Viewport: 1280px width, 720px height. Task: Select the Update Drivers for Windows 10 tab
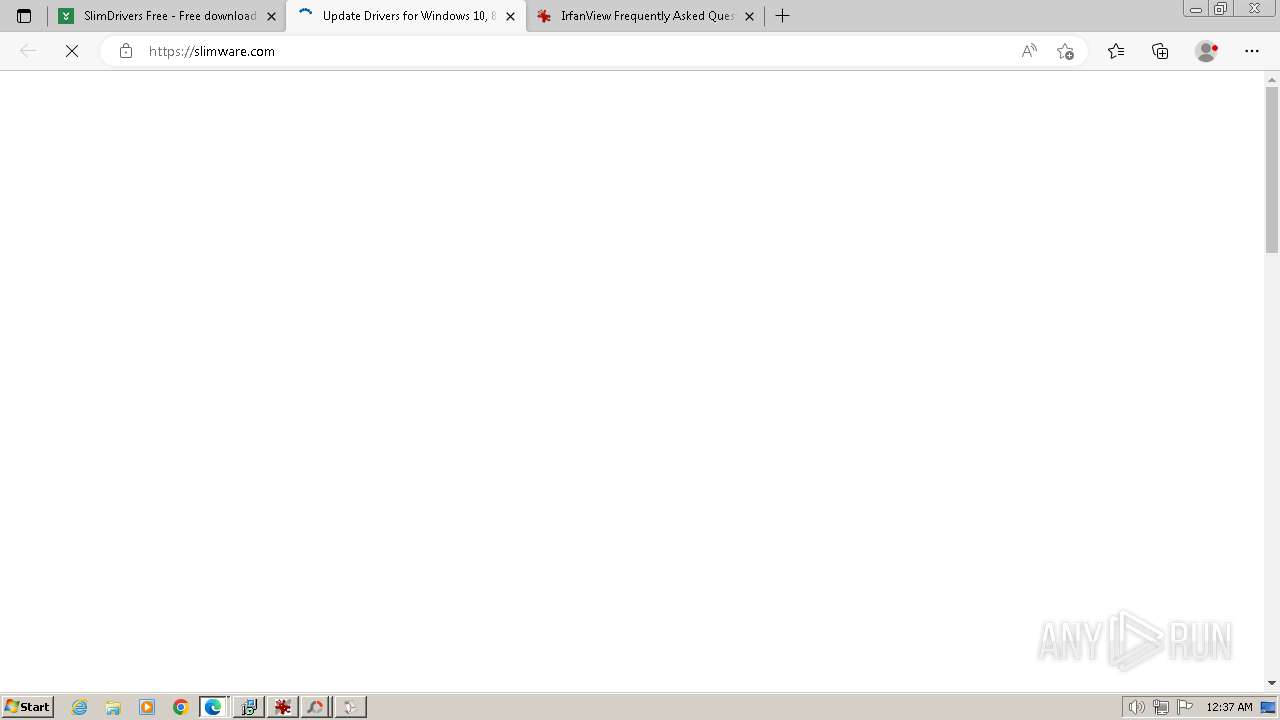pos(406,16)
